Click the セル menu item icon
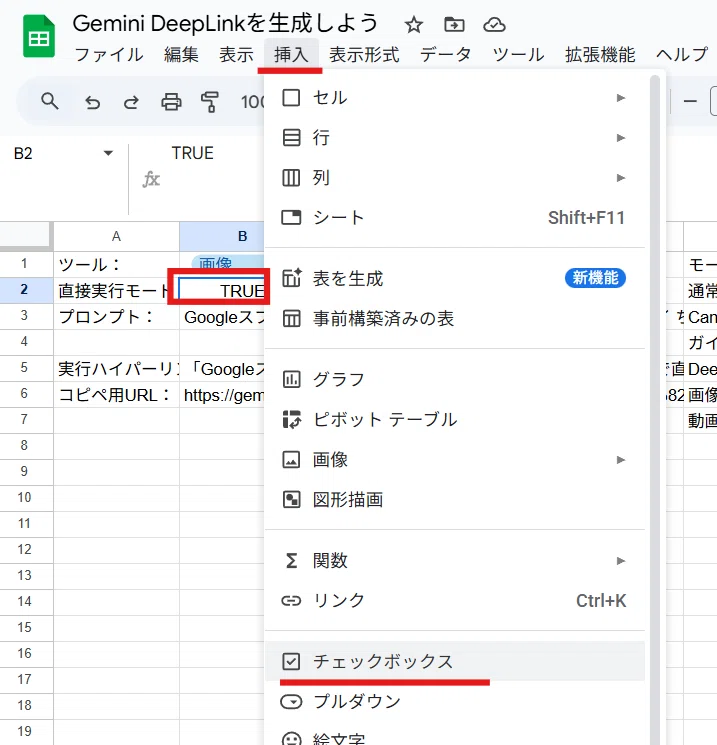 (x=291, y=98)
